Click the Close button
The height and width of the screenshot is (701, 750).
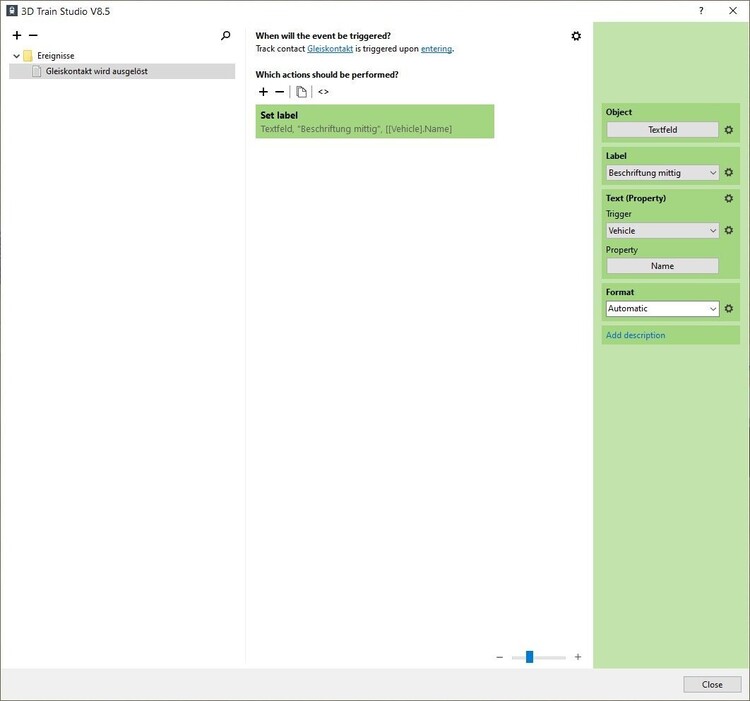(x=712, y=684)
